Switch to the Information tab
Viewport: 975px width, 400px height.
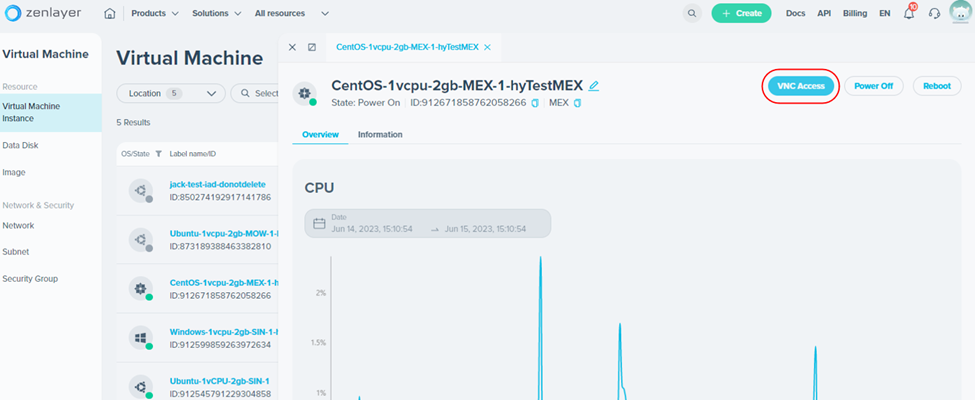point(380,134)
